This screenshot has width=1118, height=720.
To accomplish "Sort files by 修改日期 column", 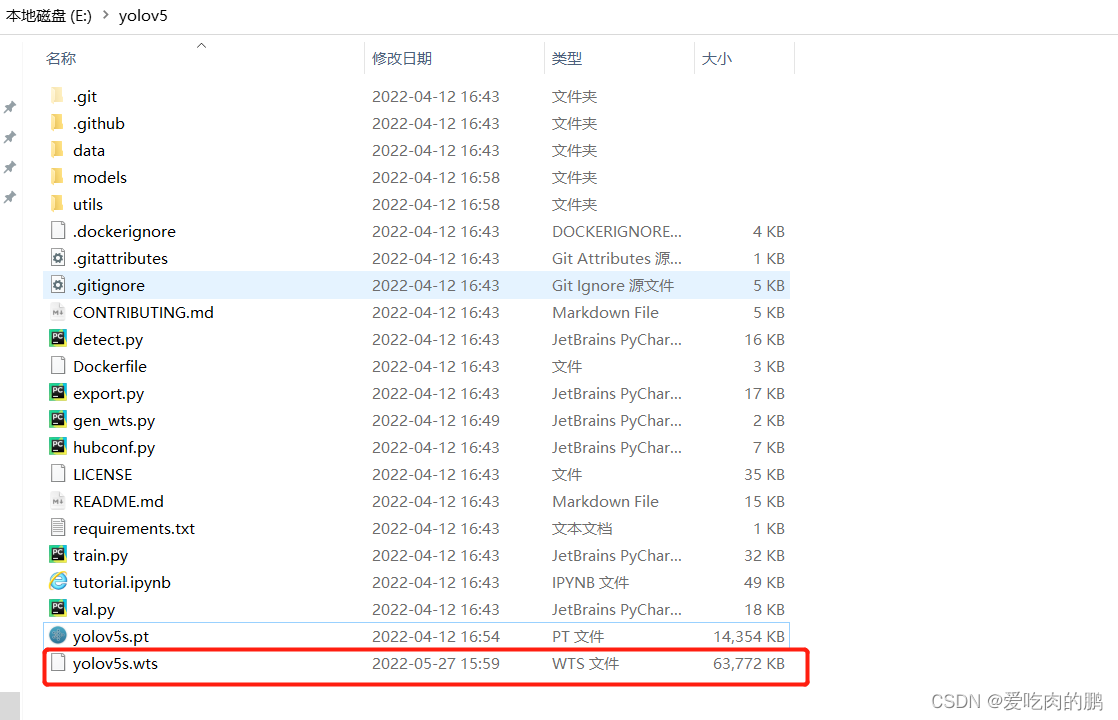I will [x=400, y=58].
